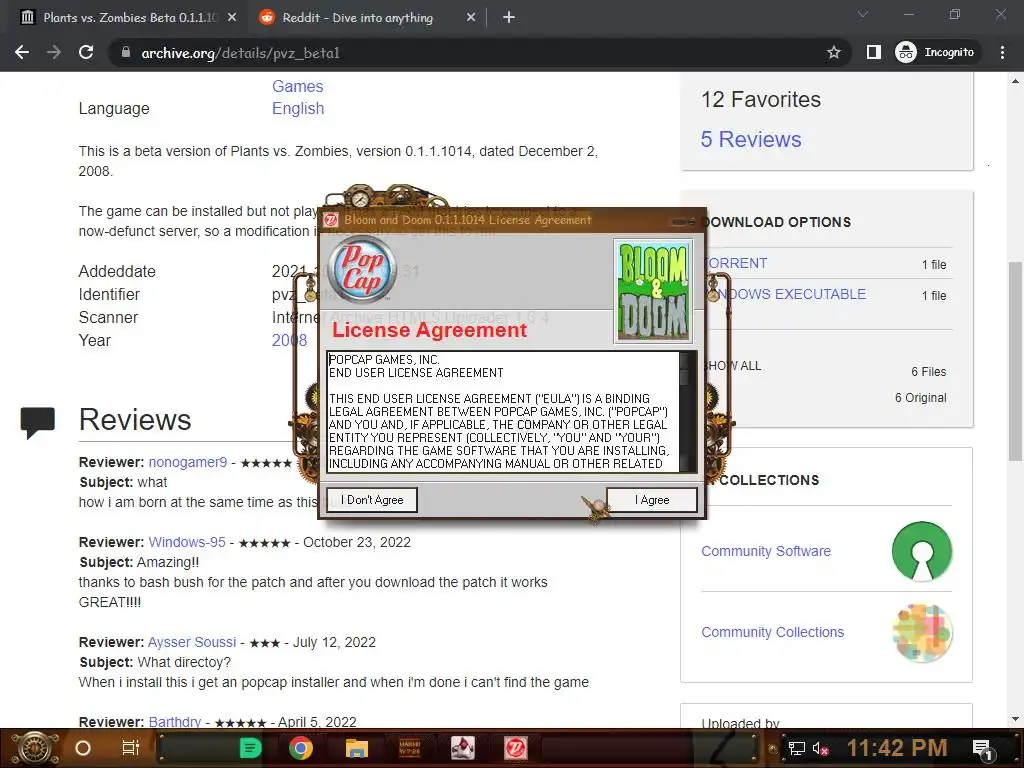
Task: Open a new browser tab
Action: [509, 18]
